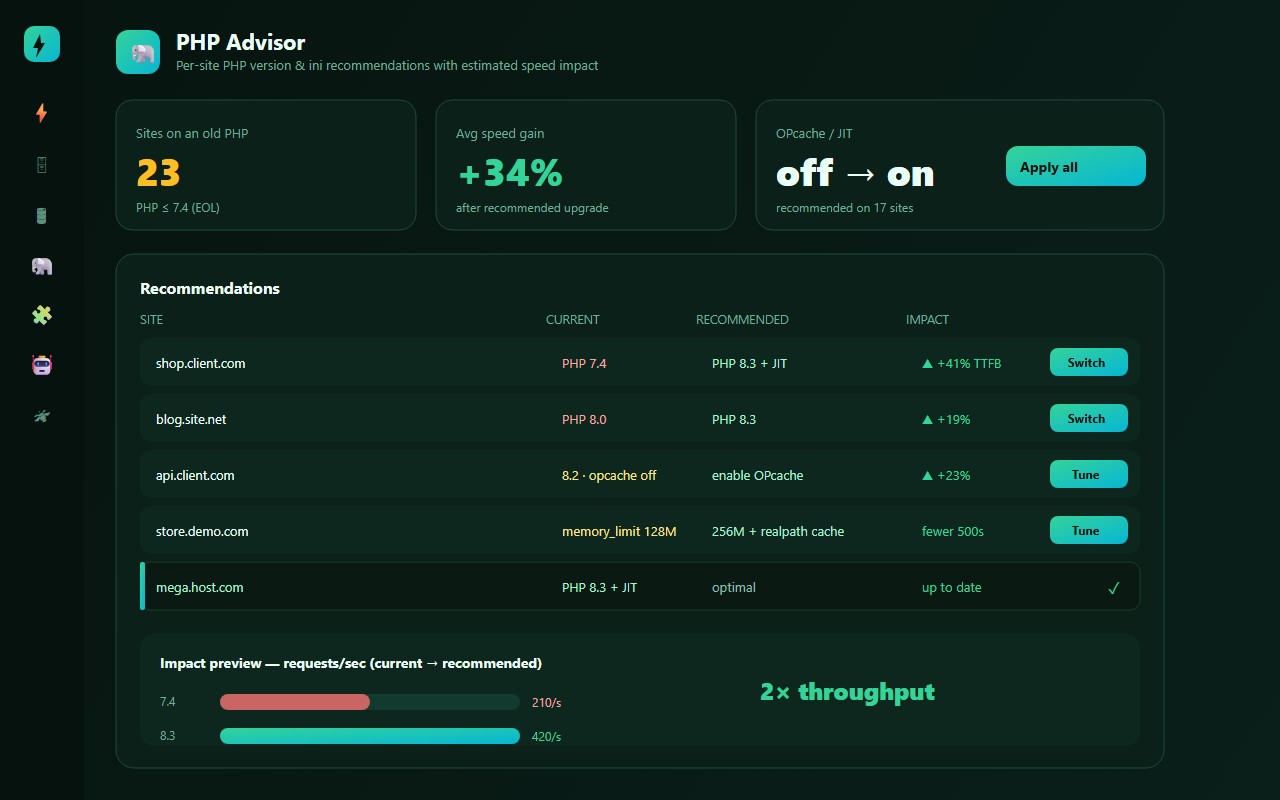Open the bottom satellite sidebar icon
Screen dimensions: 1280x800
click(x=42, y=416)
